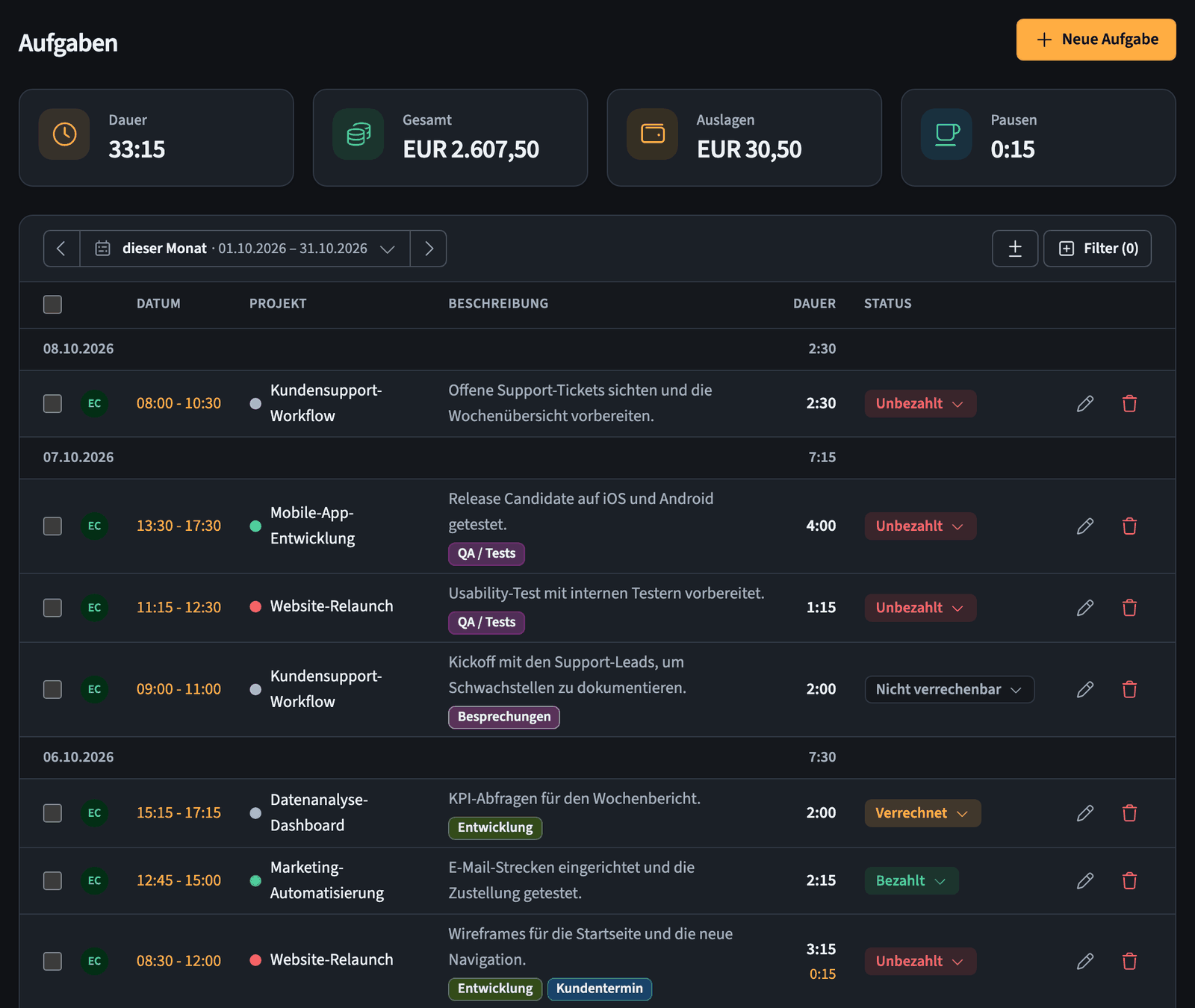The height and width of the screenshot is (1008, 1195).
Task: Click the EC avatar on the 12:45 row
Action: tap(94, 881)
